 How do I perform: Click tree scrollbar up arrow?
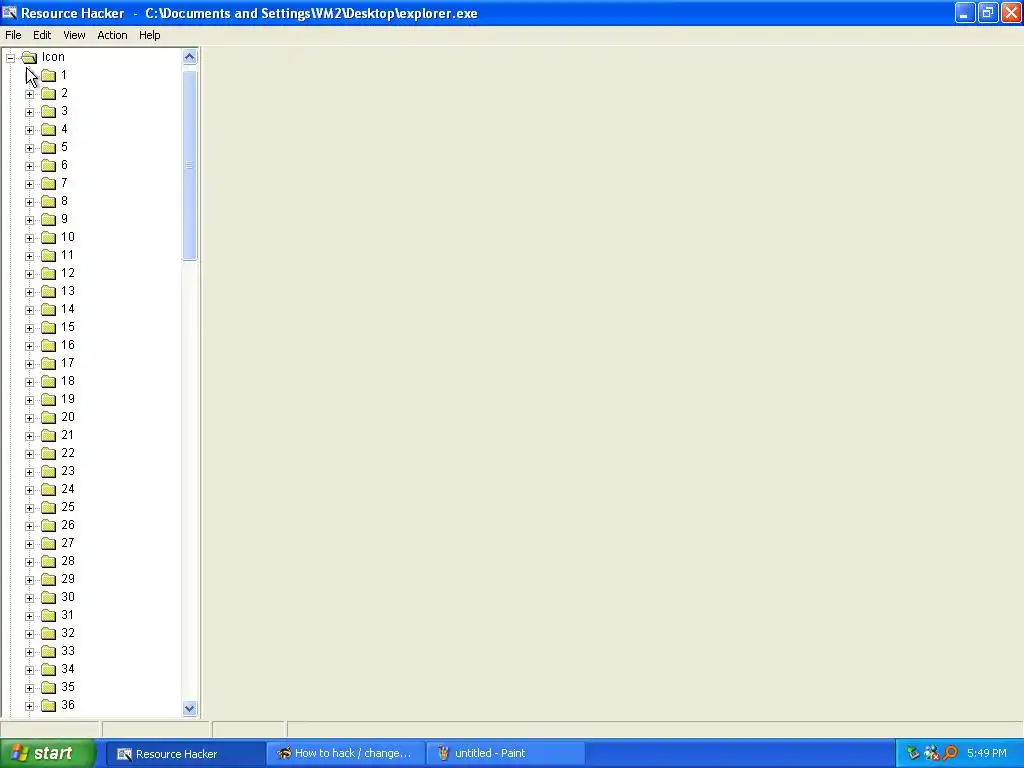click(189, 57)
